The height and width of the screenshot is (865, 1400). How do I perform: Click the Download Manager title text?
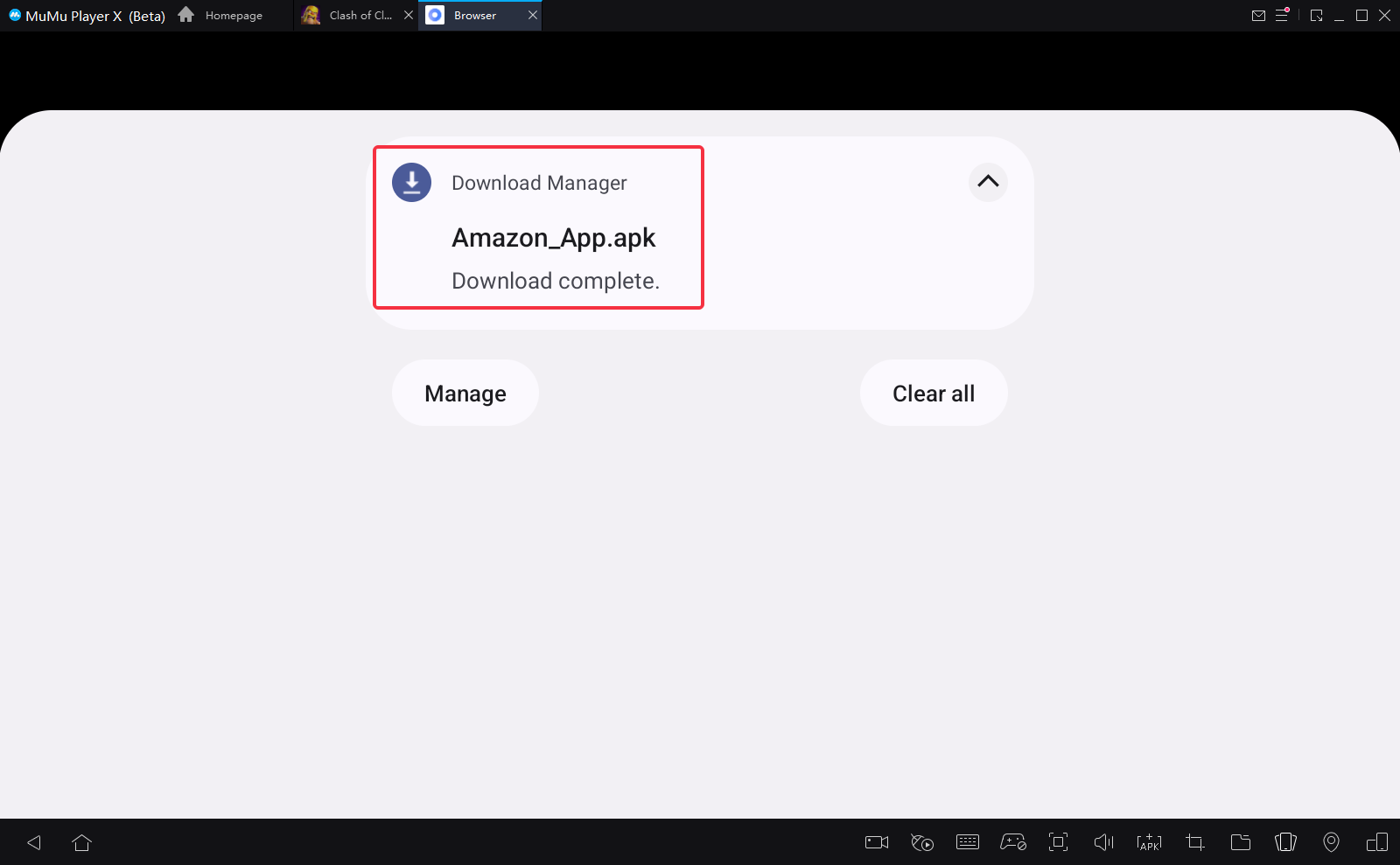[x=539, y=183]
